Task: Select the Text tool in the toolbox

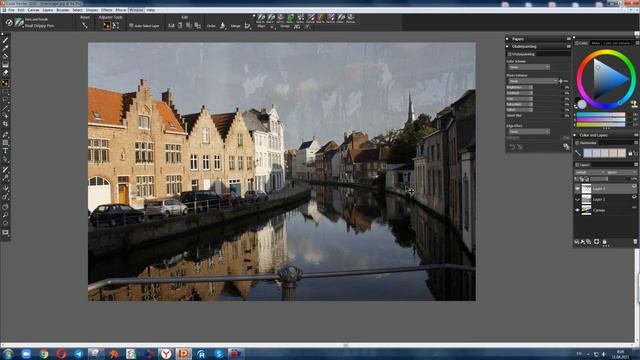Action: coord(5,151)
